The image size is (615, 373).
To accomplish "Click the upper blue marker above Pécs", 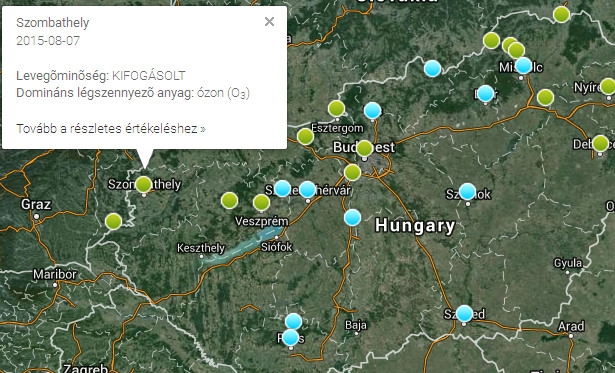I will click(x=293, y=322).
